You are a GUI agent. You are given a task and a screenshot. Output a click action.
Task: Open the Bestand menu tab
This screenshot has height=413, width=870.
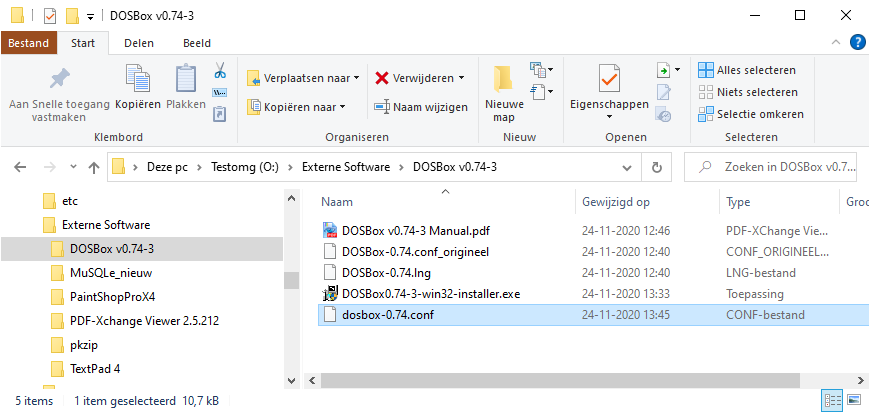point(28,43)
